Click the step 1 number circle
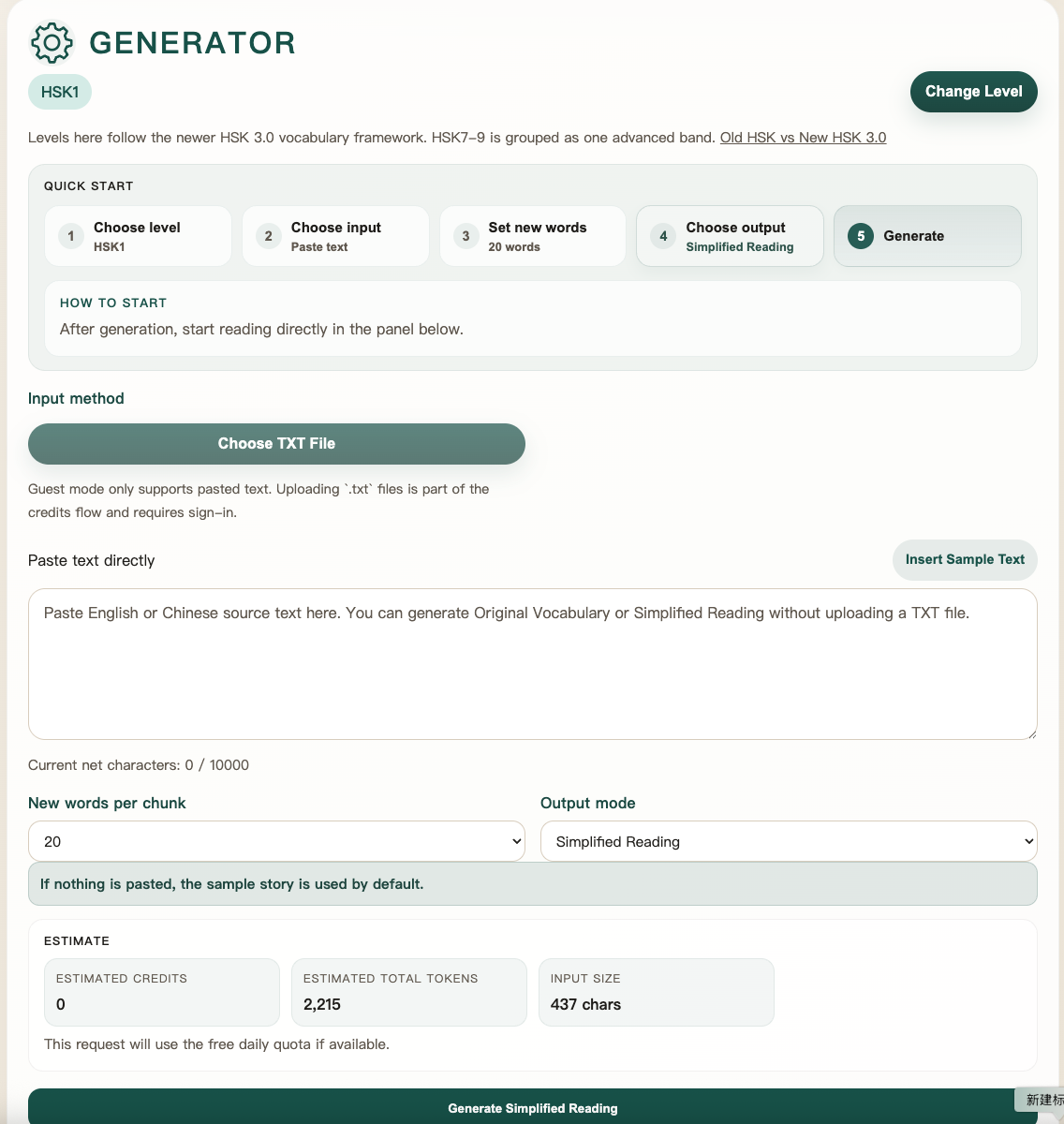The width and height of the screenshot is (1064, 1124). (71, 236)
